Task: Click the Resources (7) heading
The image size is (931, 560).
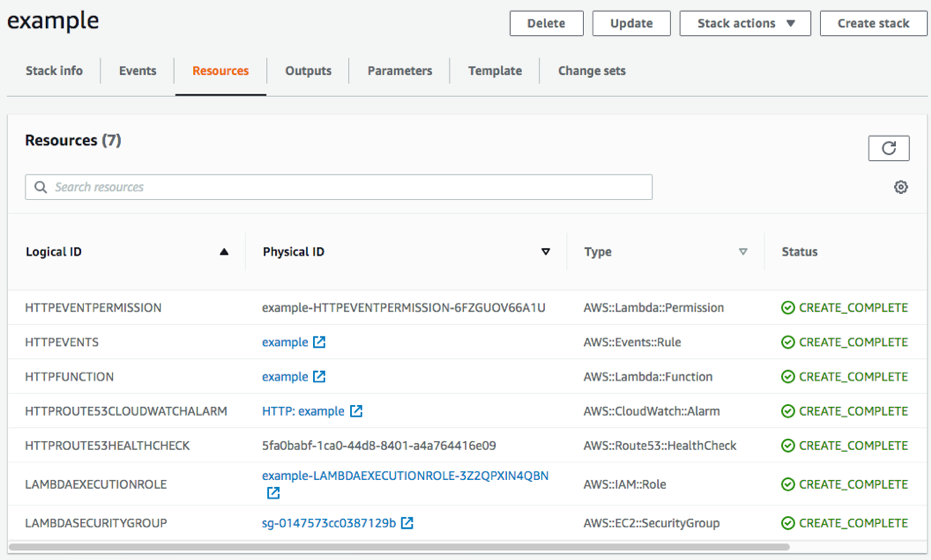Action: click(73, 140)
